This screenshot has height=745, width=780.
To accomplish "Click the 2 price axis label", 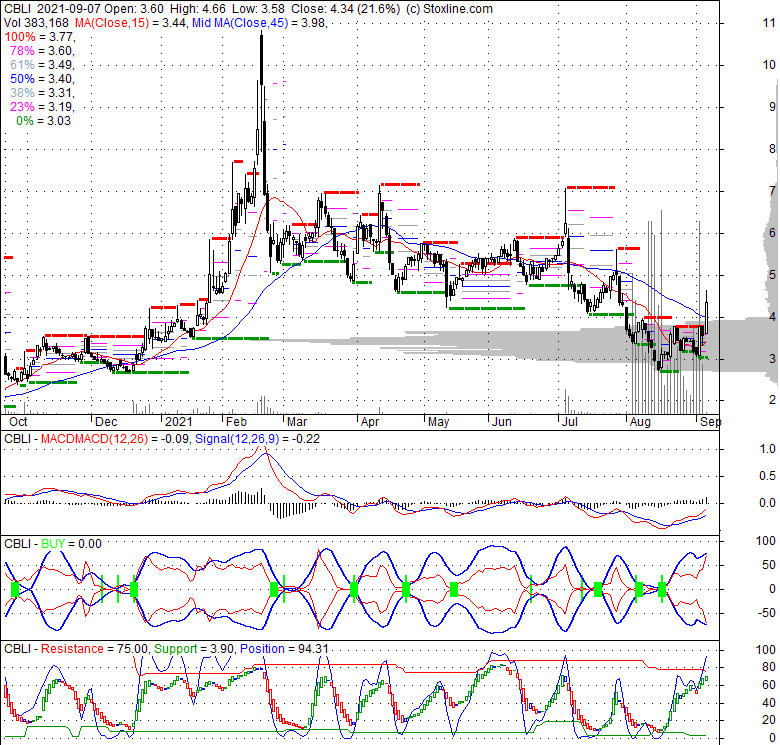I will pos(772,400).
